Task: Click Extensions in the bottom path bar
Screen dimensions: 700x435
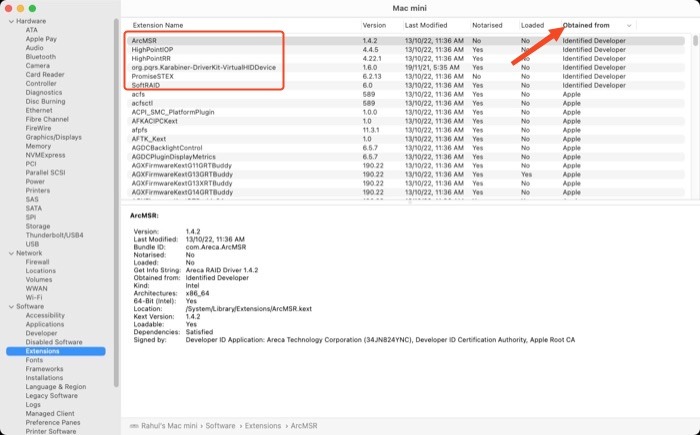Action: [x=263, y=426]
